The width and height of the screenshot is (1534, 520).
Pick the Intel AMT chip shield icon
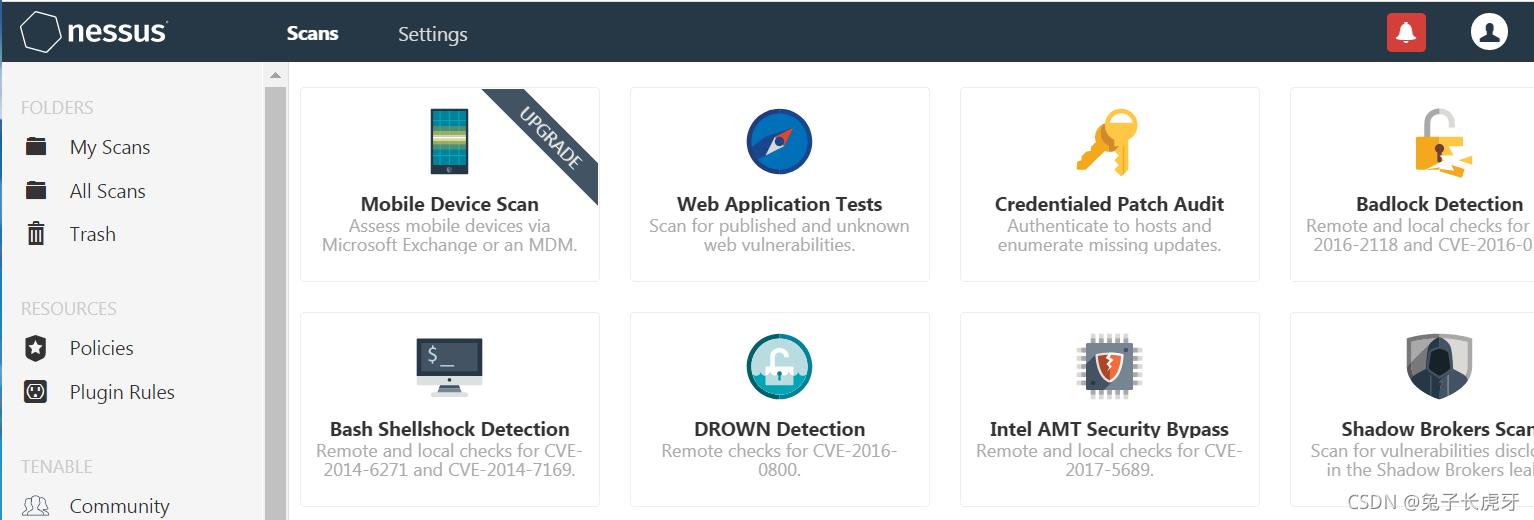(x=1109, y=367)
